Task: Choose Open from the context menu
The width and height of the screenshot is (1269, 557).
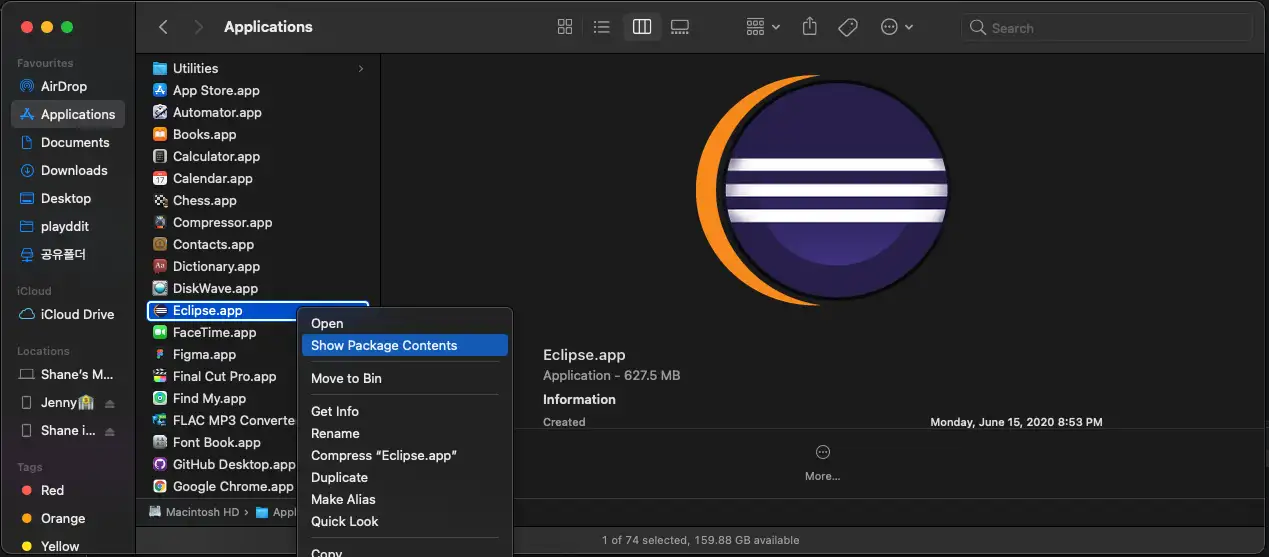Action: (x=405, y=323)
